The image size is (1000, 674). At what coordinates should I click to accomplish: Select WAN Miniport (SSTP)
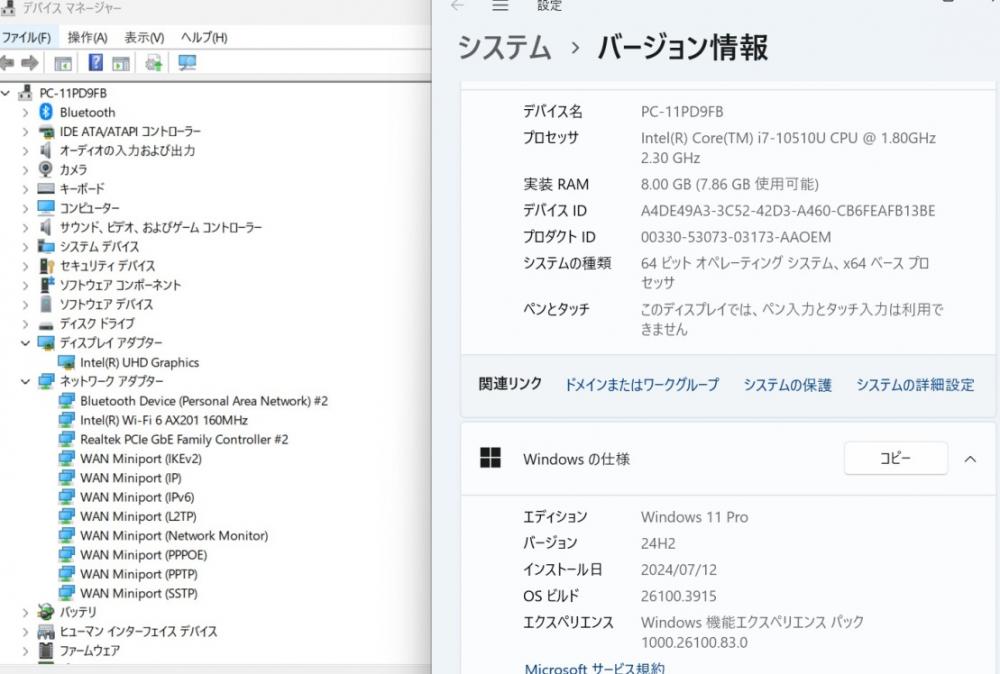click(x=138, y=592)
